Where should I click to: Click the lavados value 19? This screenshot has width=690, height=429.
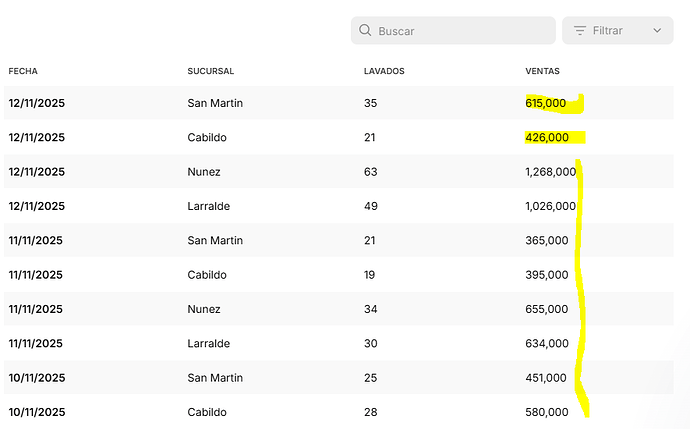tap(371, 275)
